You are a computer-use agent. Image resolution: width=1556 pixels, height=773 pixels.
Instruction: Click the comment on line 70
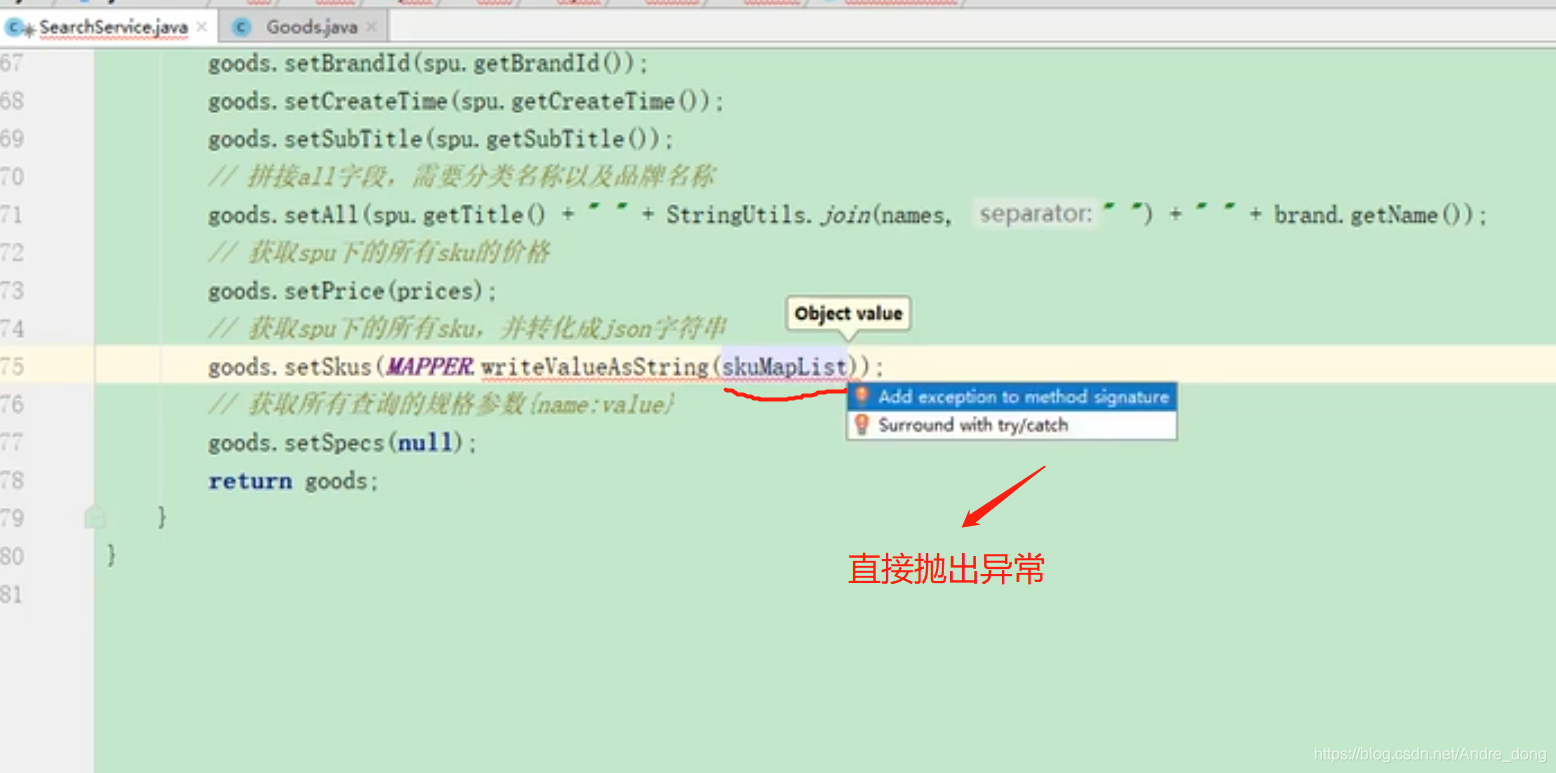coord(461,178)
